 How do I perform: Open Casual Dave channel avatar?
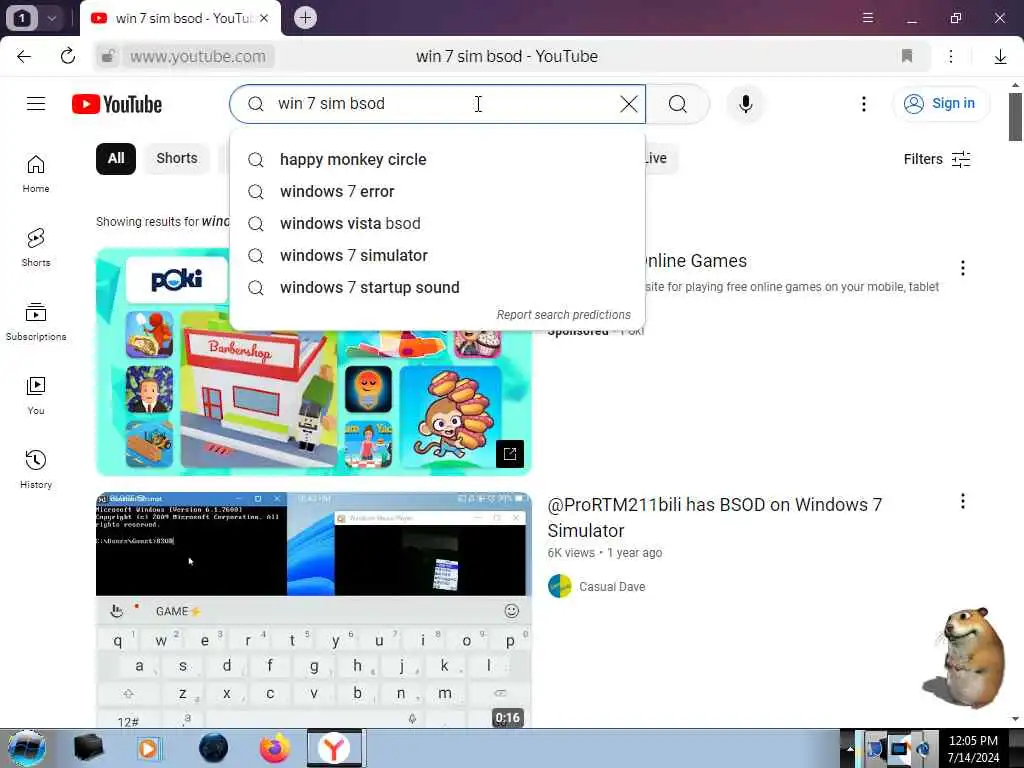[x=560, y=586]
